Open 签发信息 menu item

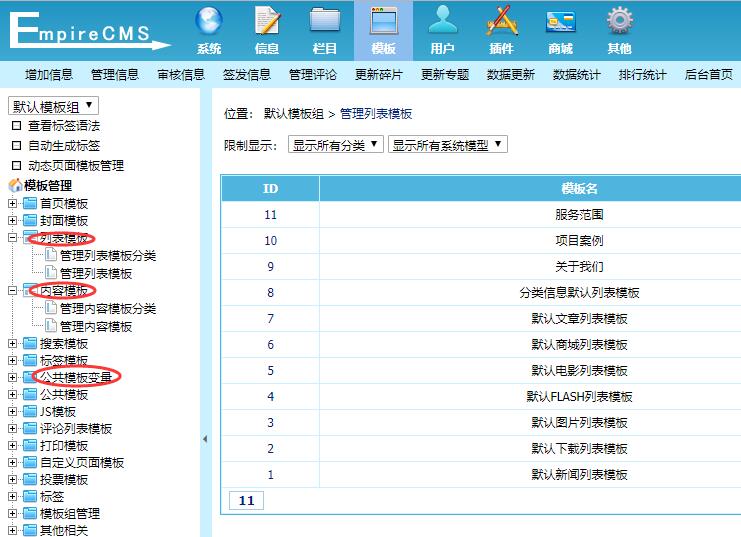(x=247, y=75)
